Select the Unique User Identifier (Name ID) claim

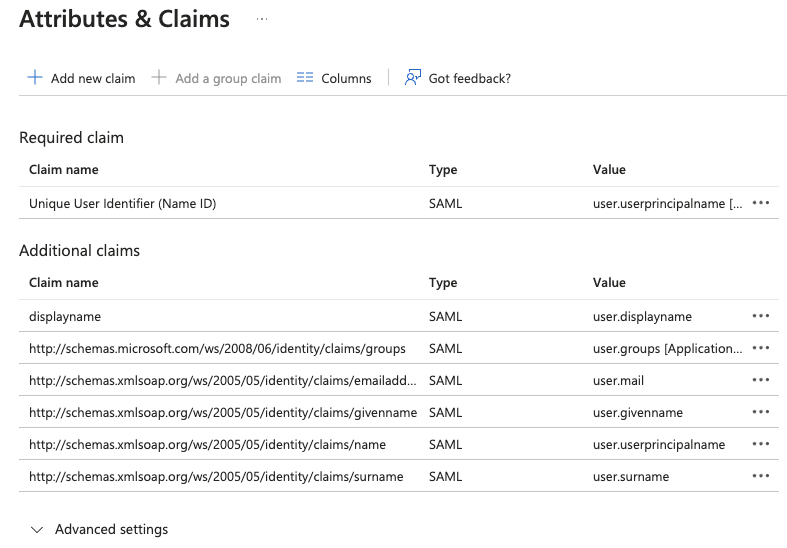(x=122, y=203)
